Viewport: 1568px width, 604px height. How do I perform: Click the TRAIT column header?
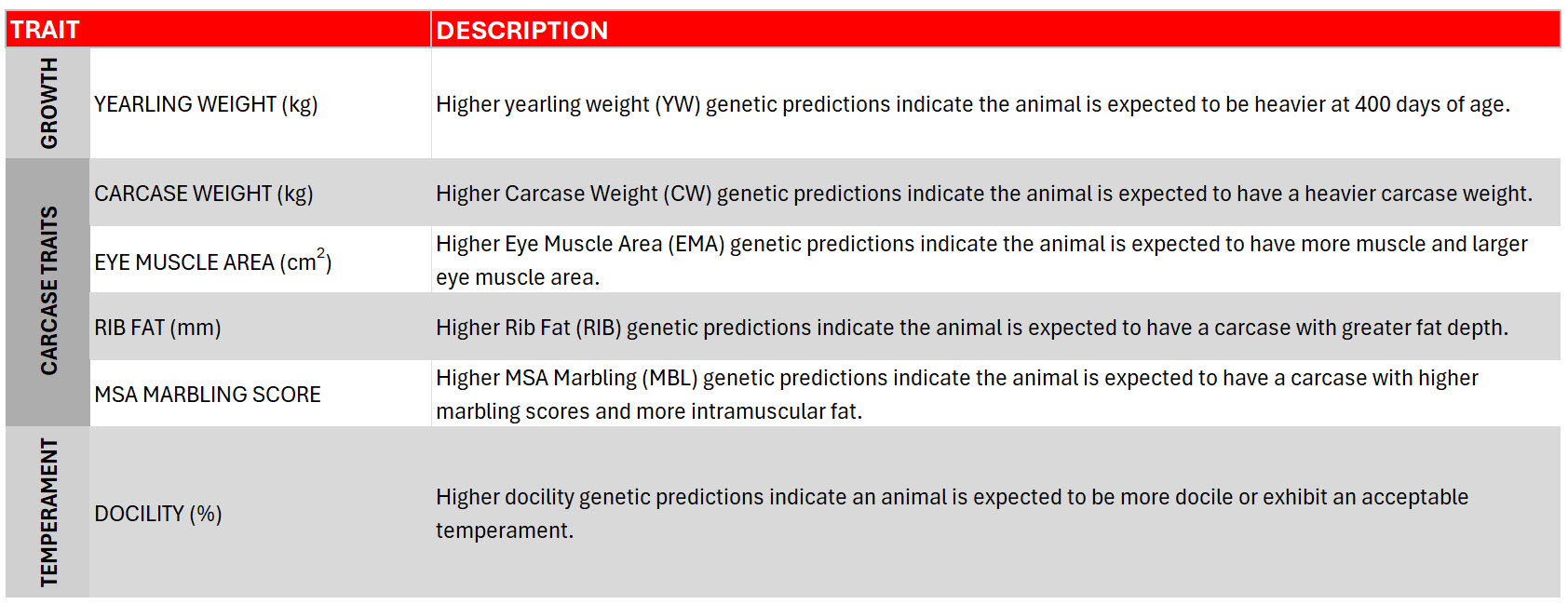[x=45, y=30]
